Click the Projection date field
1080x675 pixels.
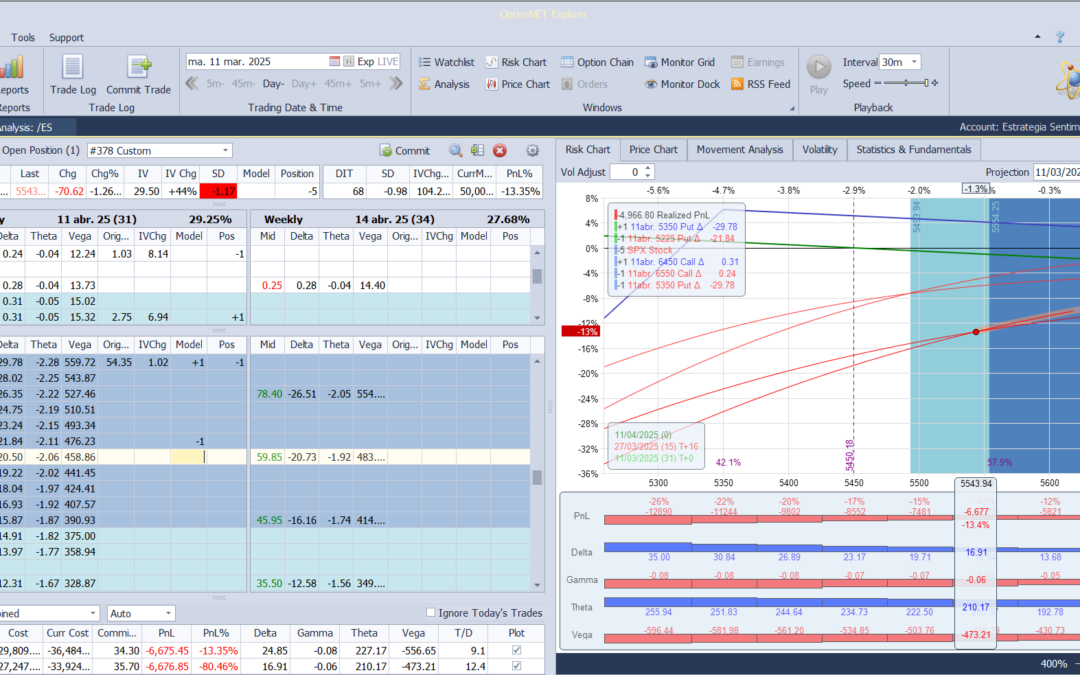click(x=1056, y=172)
